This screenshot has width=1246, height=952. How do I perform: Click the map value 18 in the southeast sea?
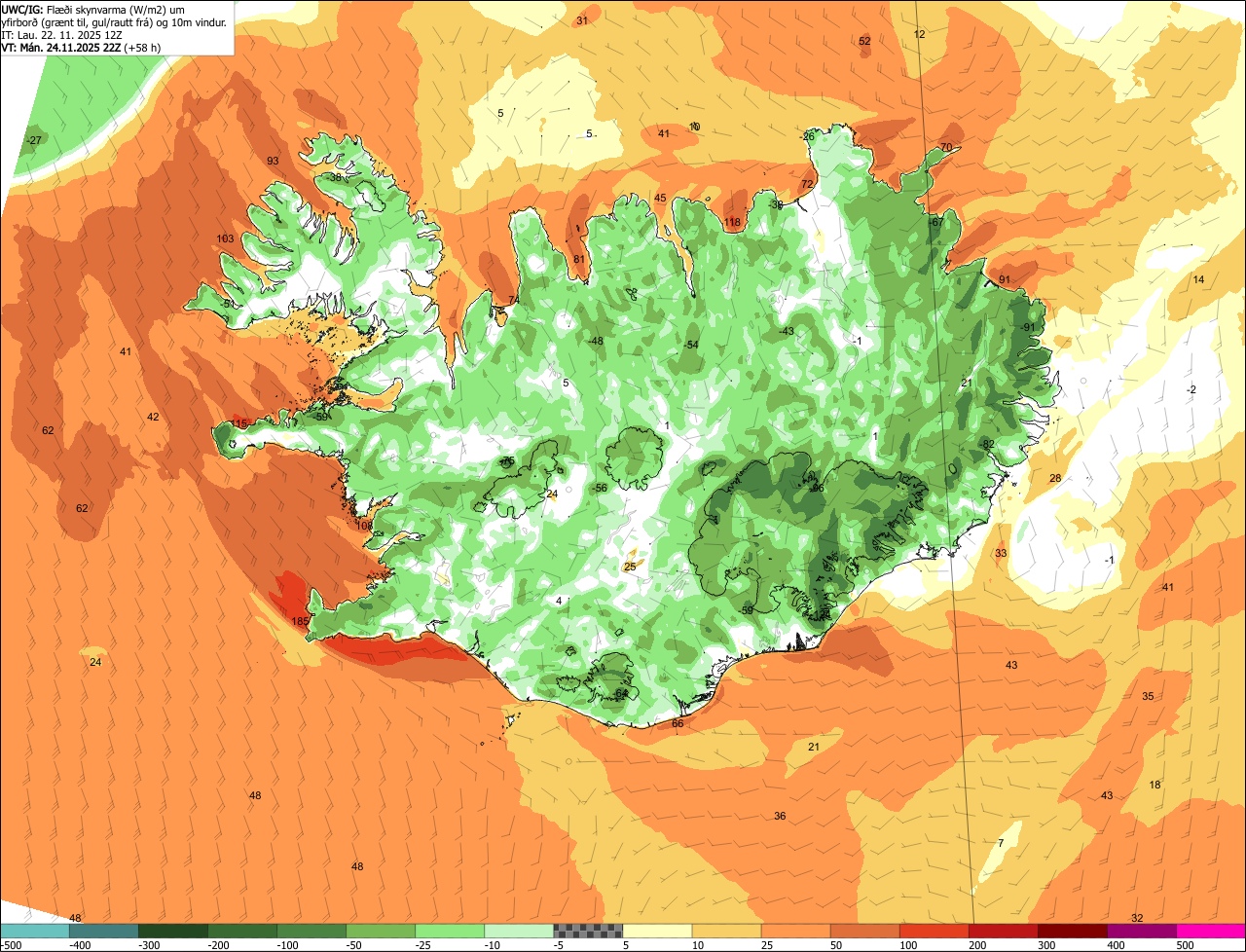pos(1154,785)
